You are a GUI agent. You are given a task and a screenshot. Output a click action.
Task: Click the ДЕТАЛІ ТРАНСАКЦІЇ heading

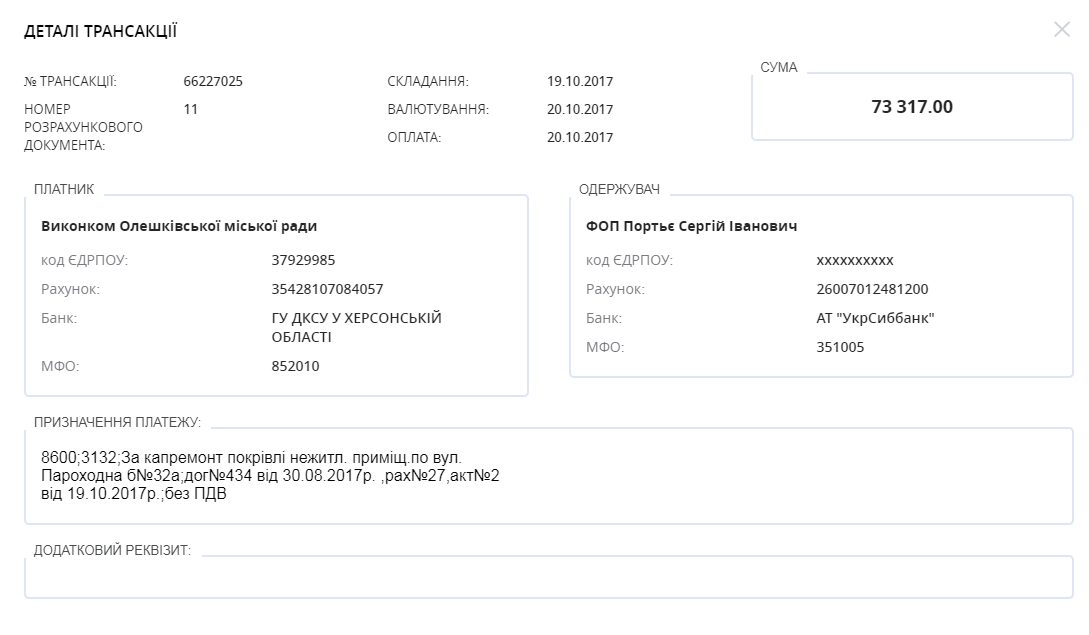pos(101,31)
